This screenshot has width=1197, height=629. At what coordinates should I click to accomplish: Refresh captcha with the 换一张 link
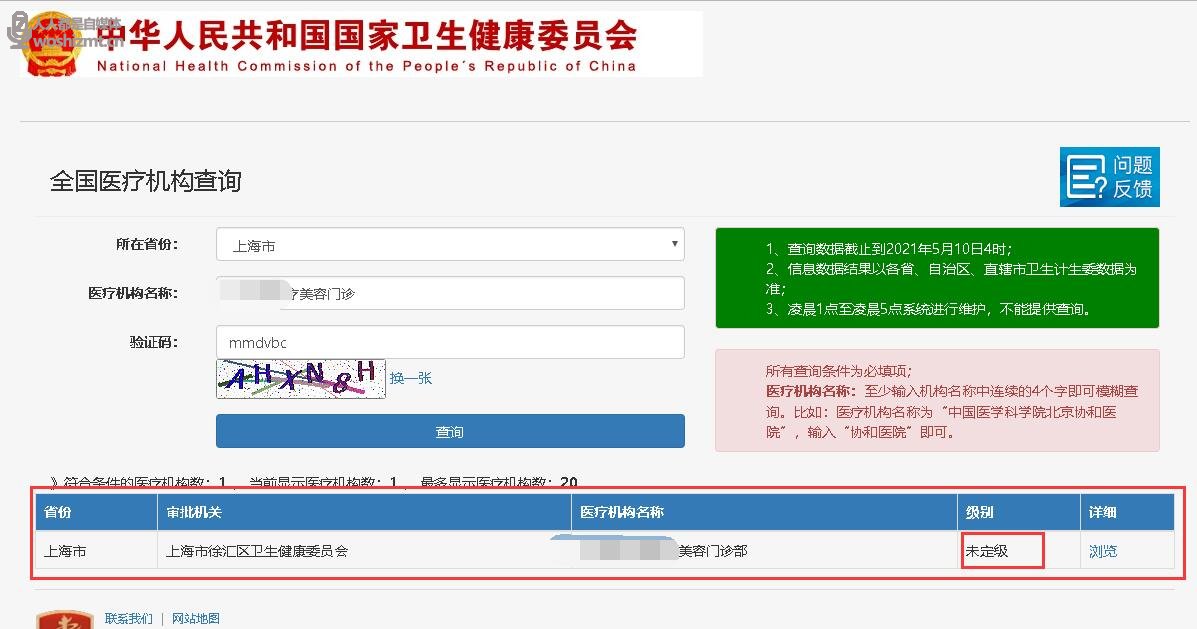411,378
